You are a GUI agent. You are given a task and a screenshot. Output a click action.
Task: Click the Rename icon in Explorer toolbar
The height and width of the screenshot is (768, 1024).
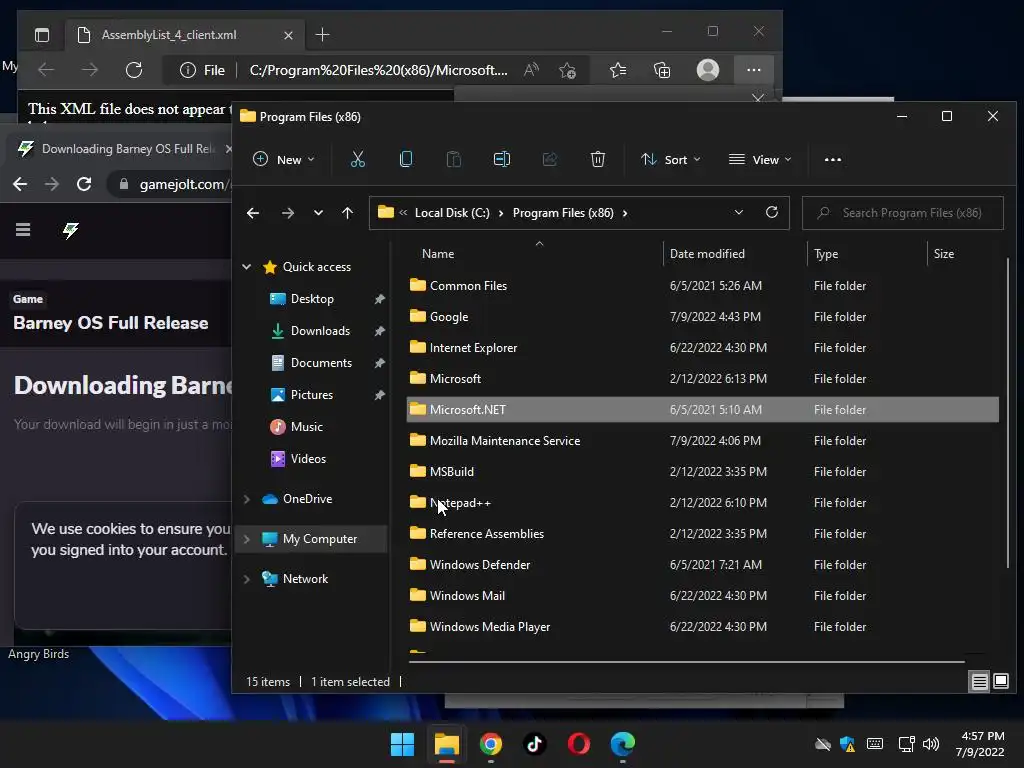pos(502,159)
